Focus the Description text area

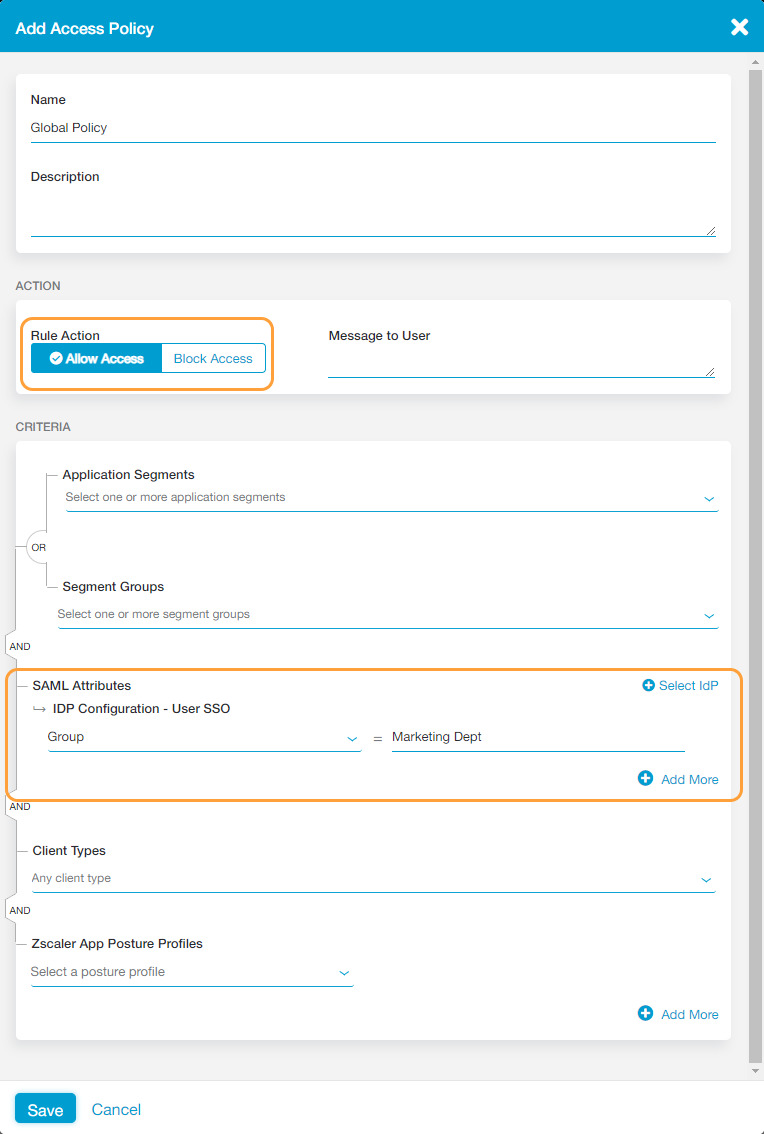tap(372, 213)
